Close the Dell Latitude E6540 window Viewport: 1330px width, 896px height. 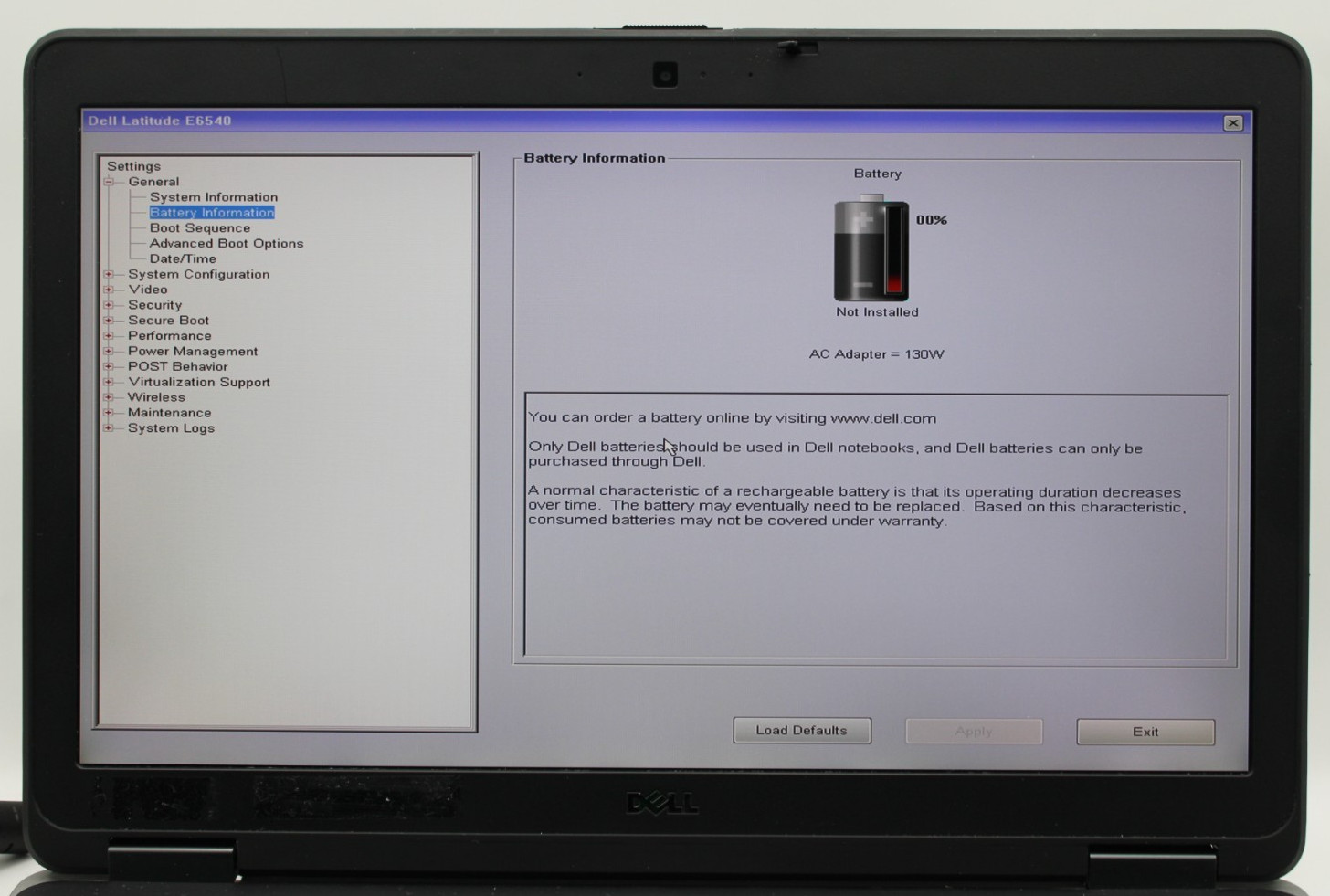click(1233, 123)
